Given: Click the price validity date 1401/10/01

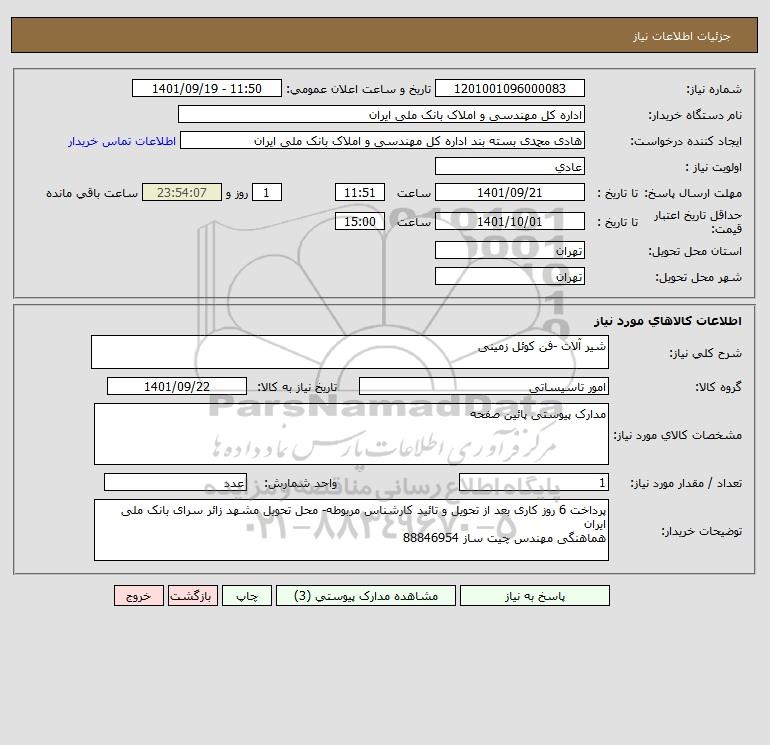Looking at the screenshot, I should click(510, 221).
